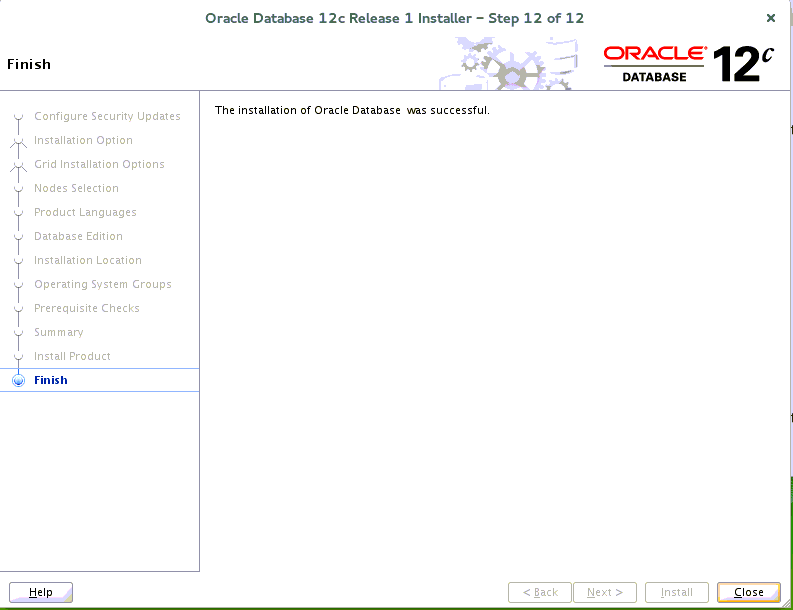The width and height of the screenshot is (793, 610).
Task: Select the Database Edition step
Action: pos(78,236)
